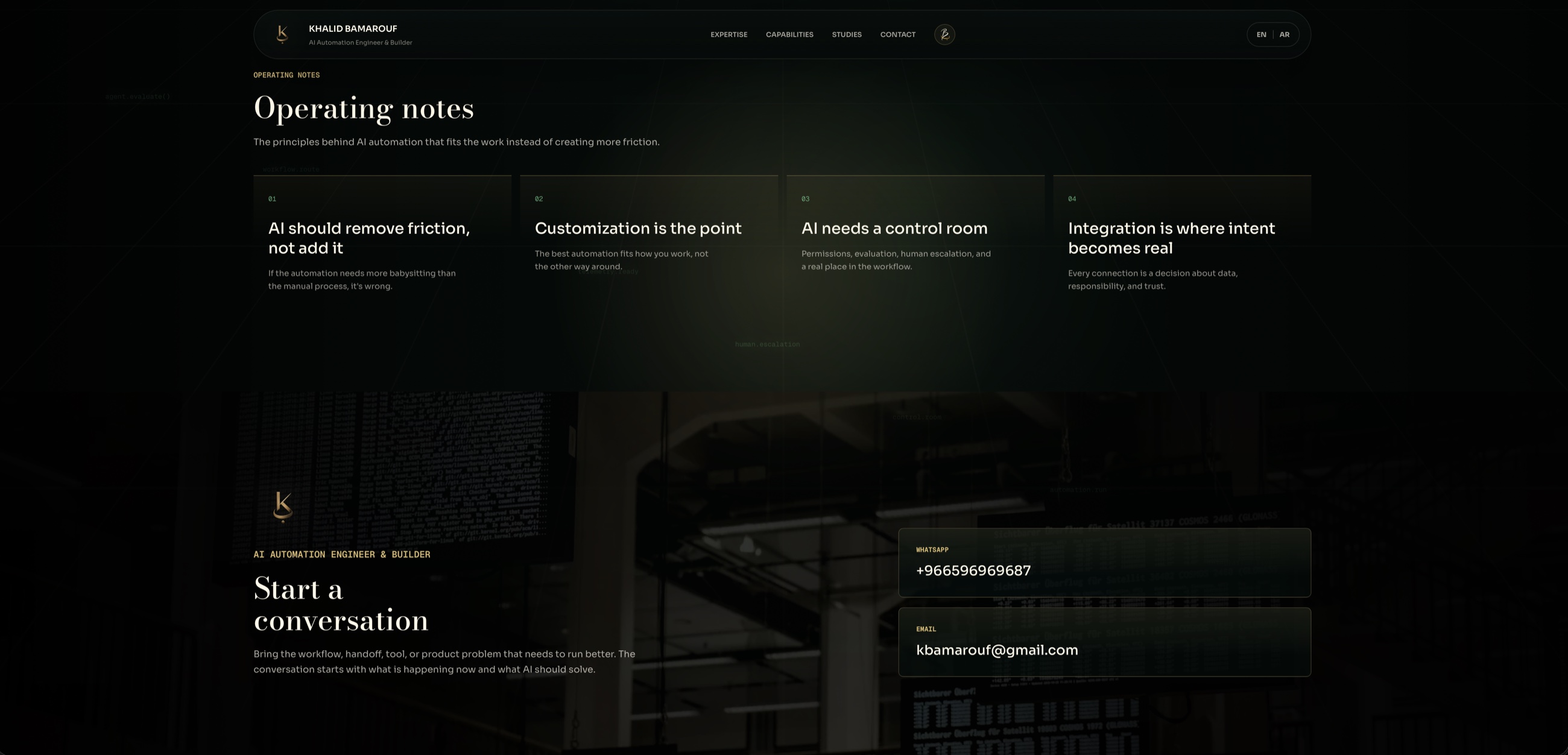The width and height of the screenshot is (1568, 755).
Task: Click the gold K logo above Start a conversation
Action: pos(283,507)
